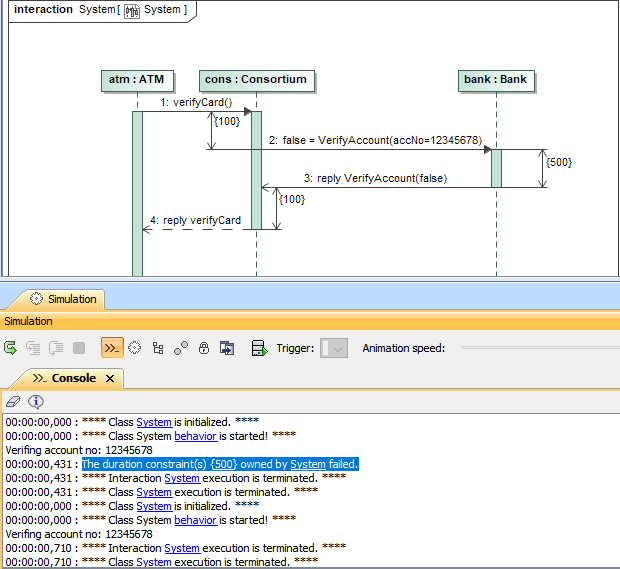Select the bank : Bank lifeline header

click(495, 80)
